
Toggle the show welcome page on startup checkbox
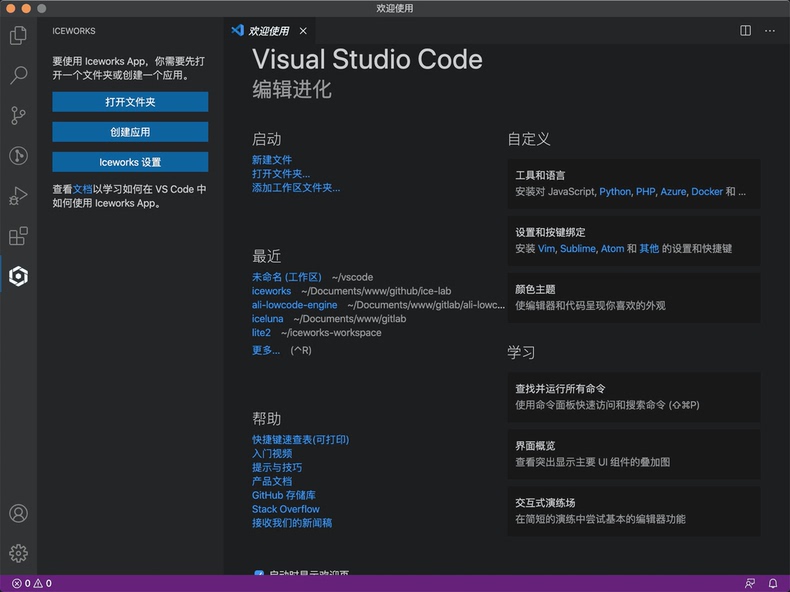[259, 575]
